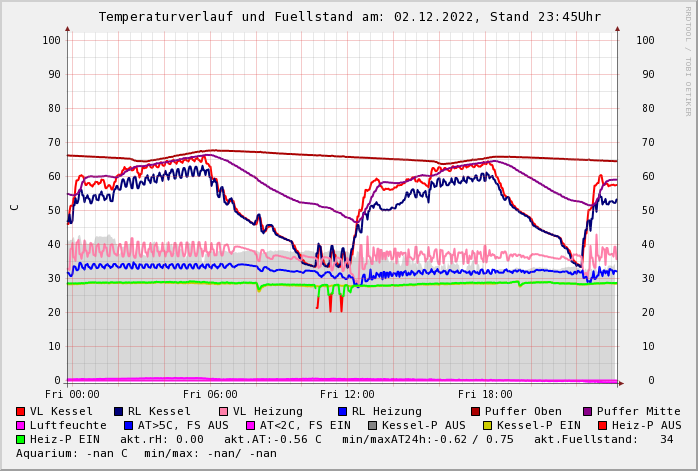Click the dark blue RL Kessel swatch
The height and width of the screenshot is (471, 698).
[x=119, y=412]
